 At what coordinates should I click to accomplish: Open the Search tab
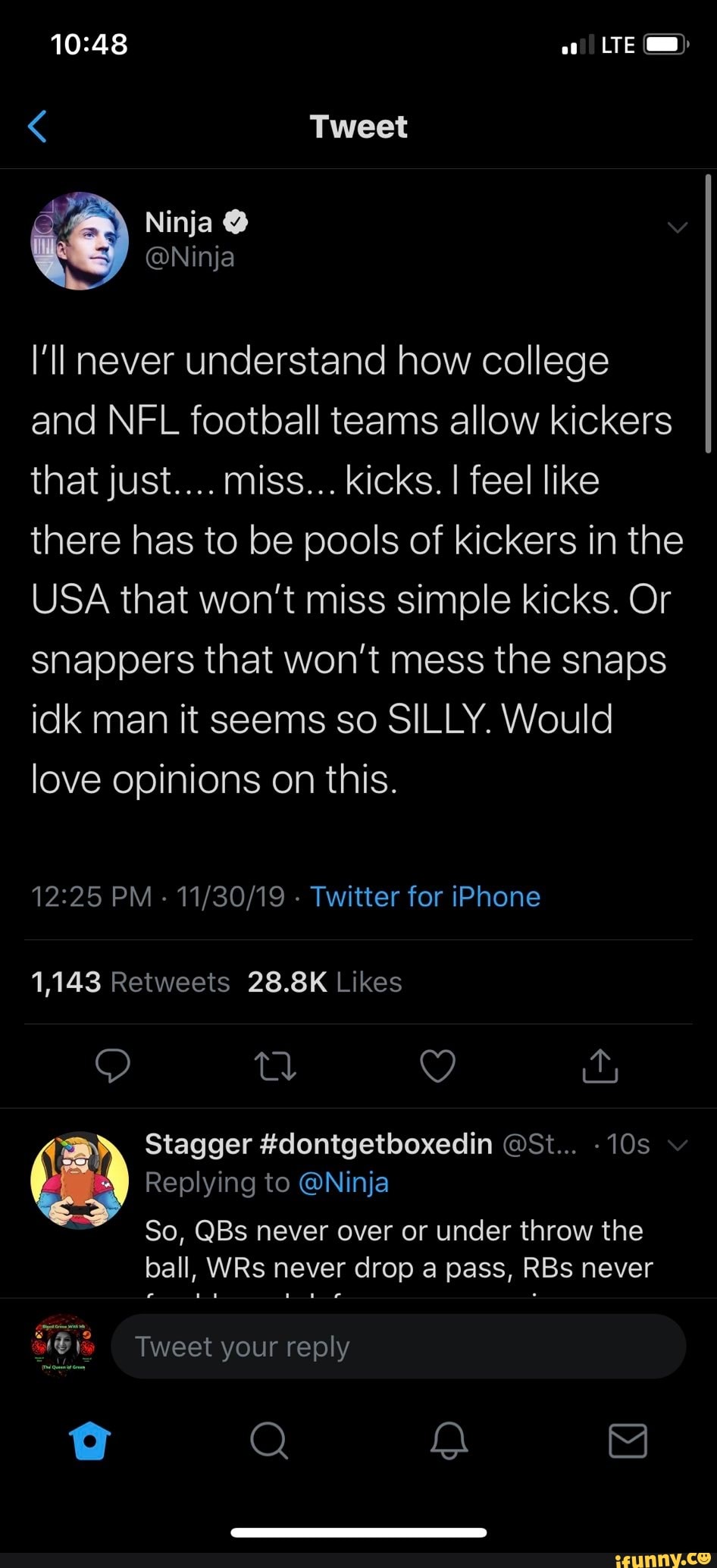click(x=269, y=1441)
